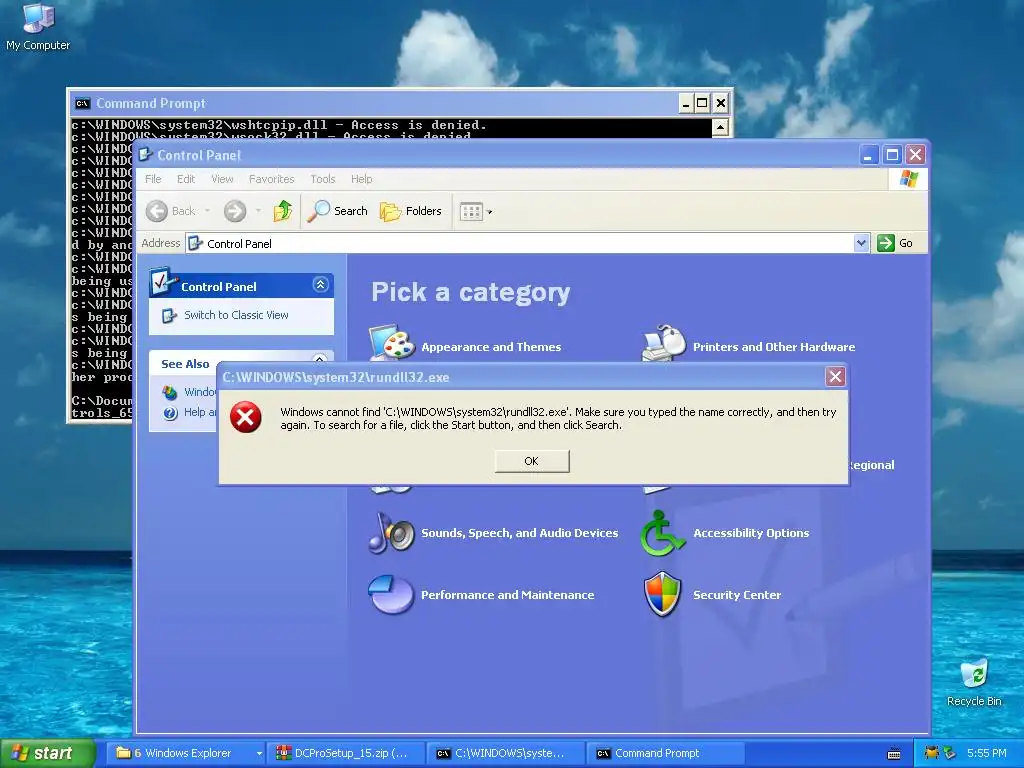Click the Windows logo in Control Panel menu bar

pyautogui.click(x=908, y=179)
